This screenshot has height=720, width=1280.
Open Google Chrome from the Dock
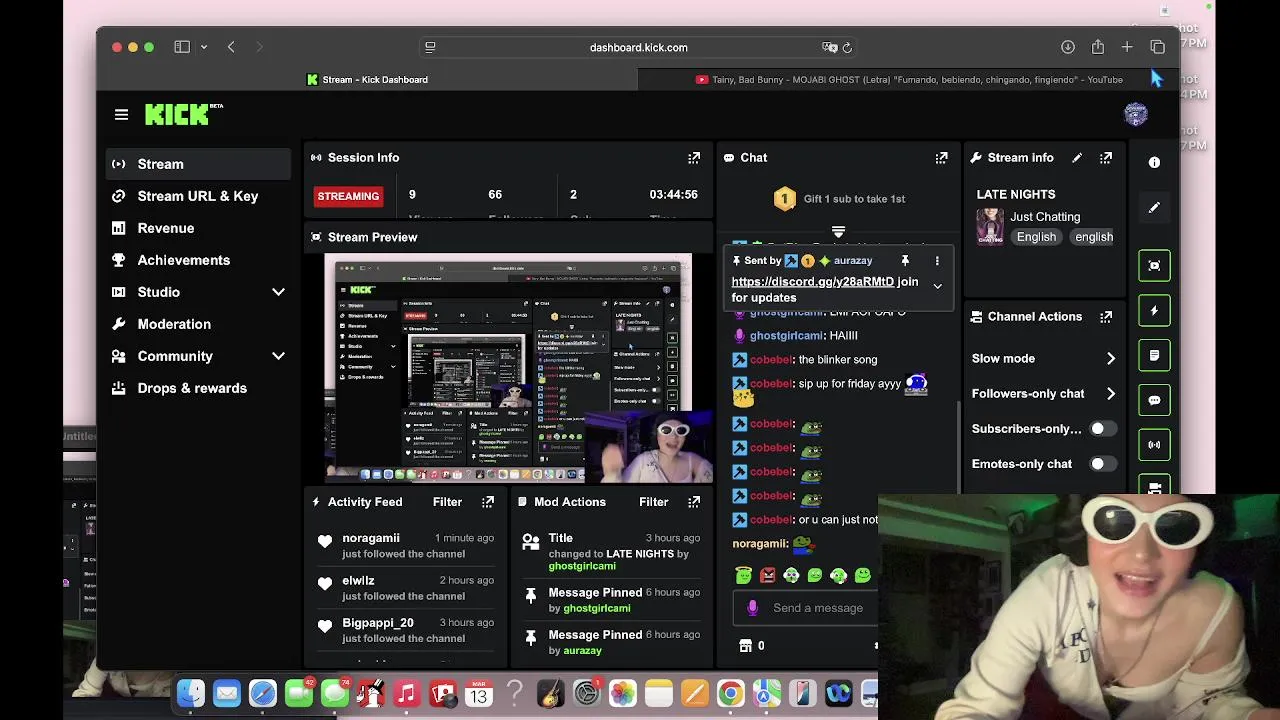(x=730, y=693)
